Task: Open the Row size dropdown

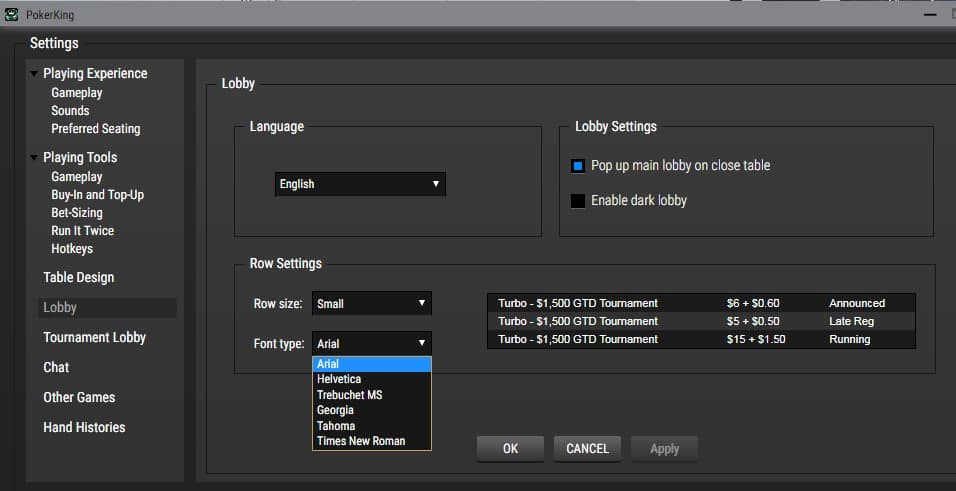Action: (372, 303)
